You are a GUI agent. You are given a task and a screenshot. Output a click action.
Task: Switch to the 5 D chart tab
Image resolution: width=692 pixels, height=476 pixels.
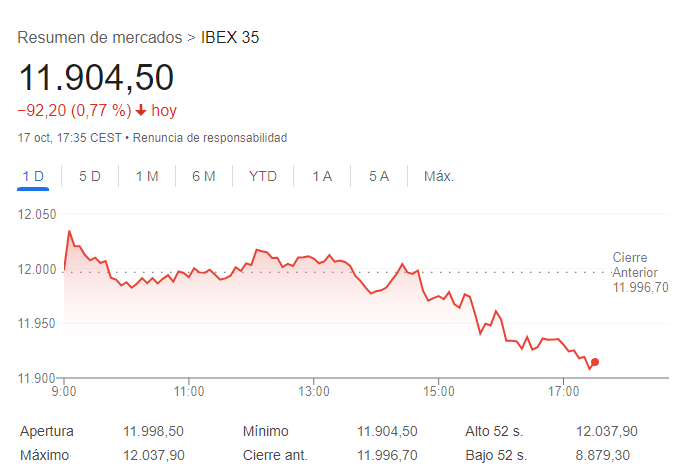90,176
